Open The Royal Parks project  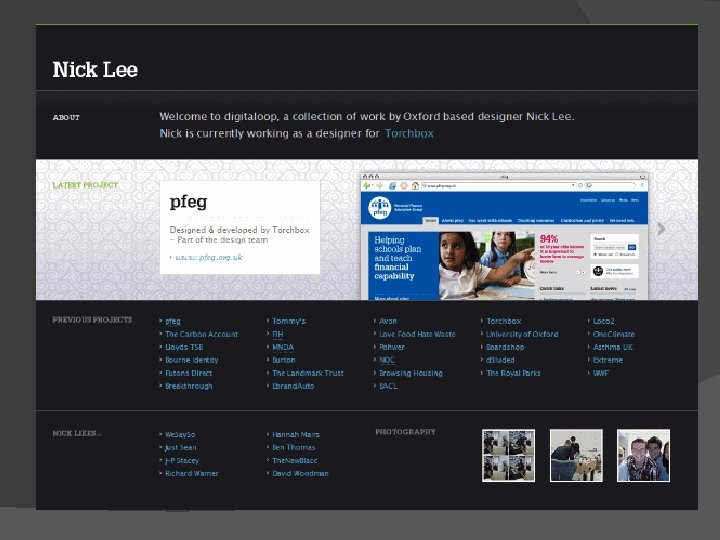pos(513,373)
